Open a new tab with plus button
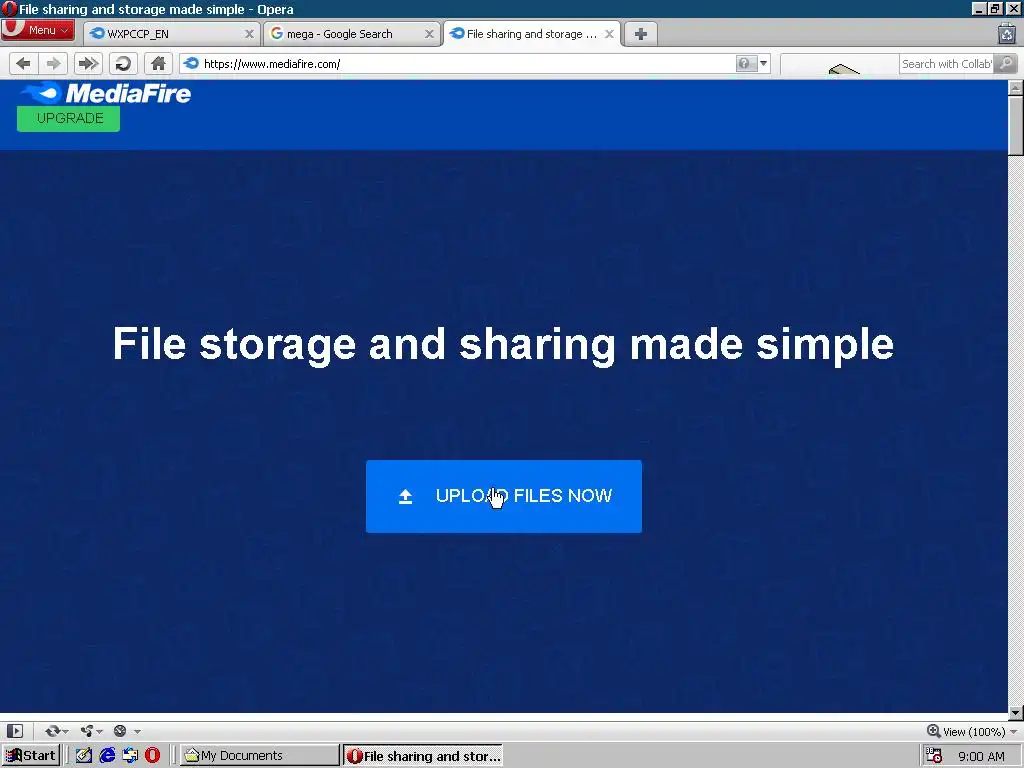Image resolution: width=1024 pixels, height=768 pixels. click(641, 34)
